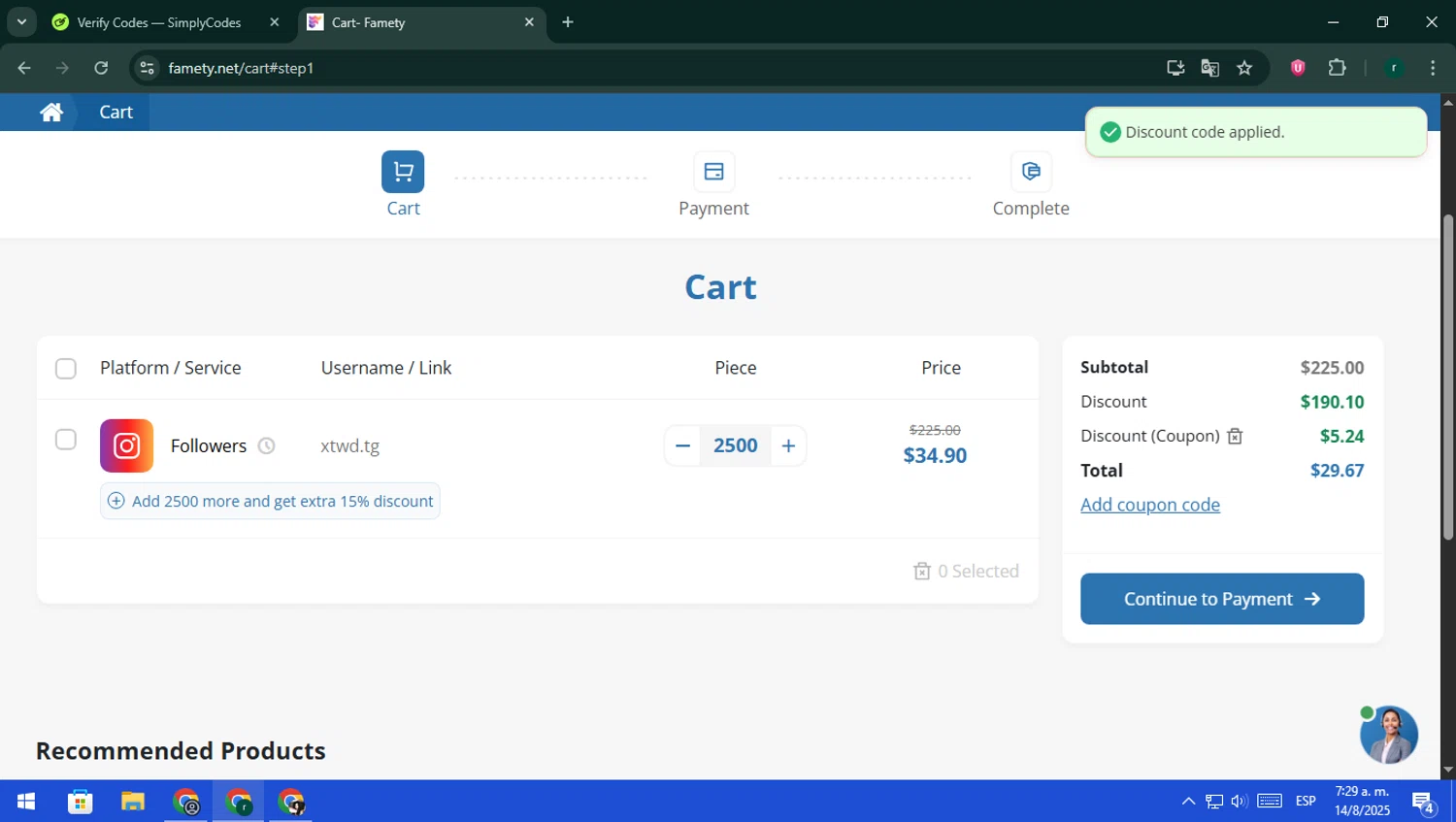The image size is (1456, 822).
Task: Bookmark this page with star icon
Action: point(1244,68)
